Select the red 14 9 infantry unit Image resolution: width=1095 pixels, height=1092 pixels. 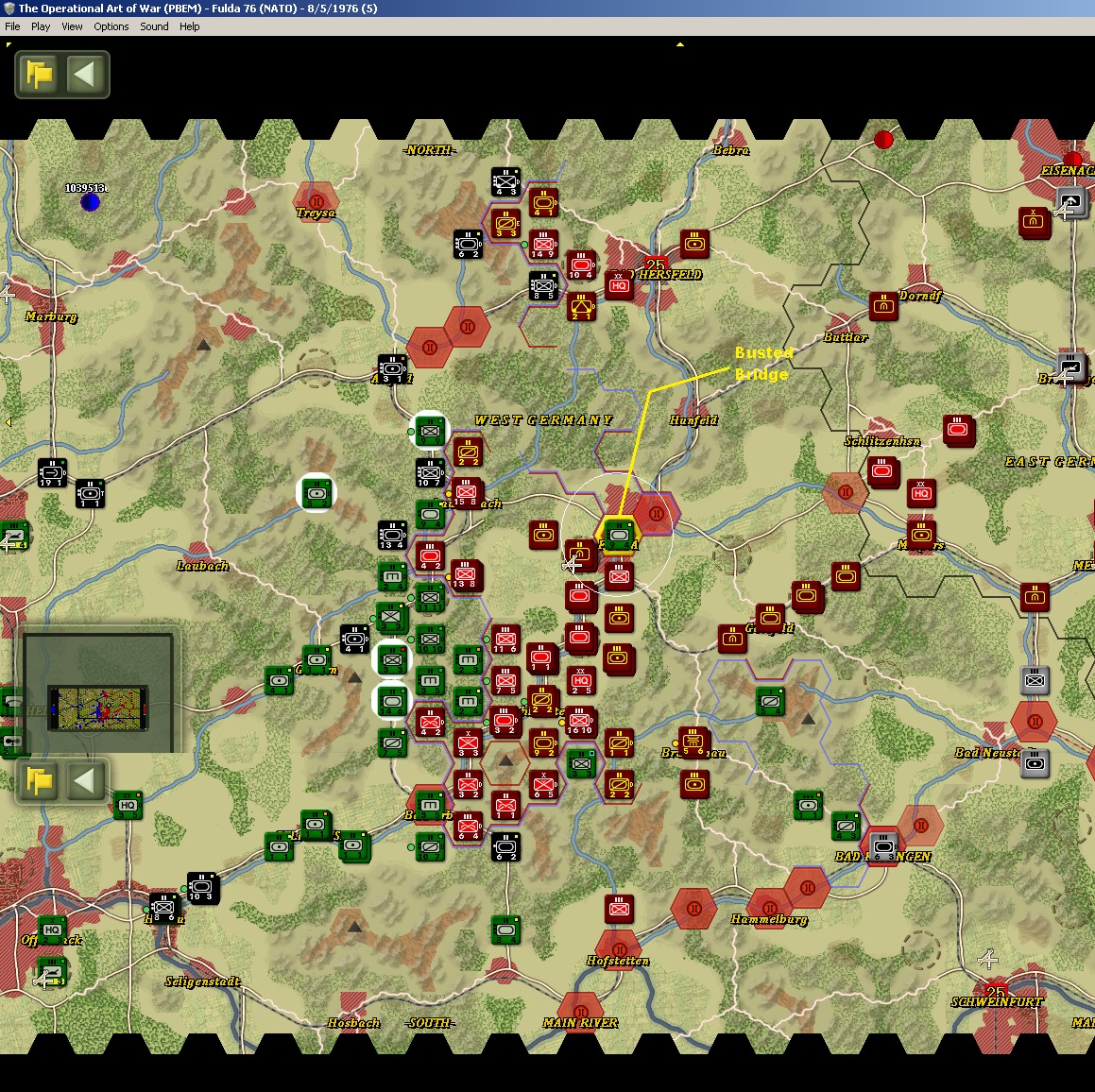click(x=542, y=245)
